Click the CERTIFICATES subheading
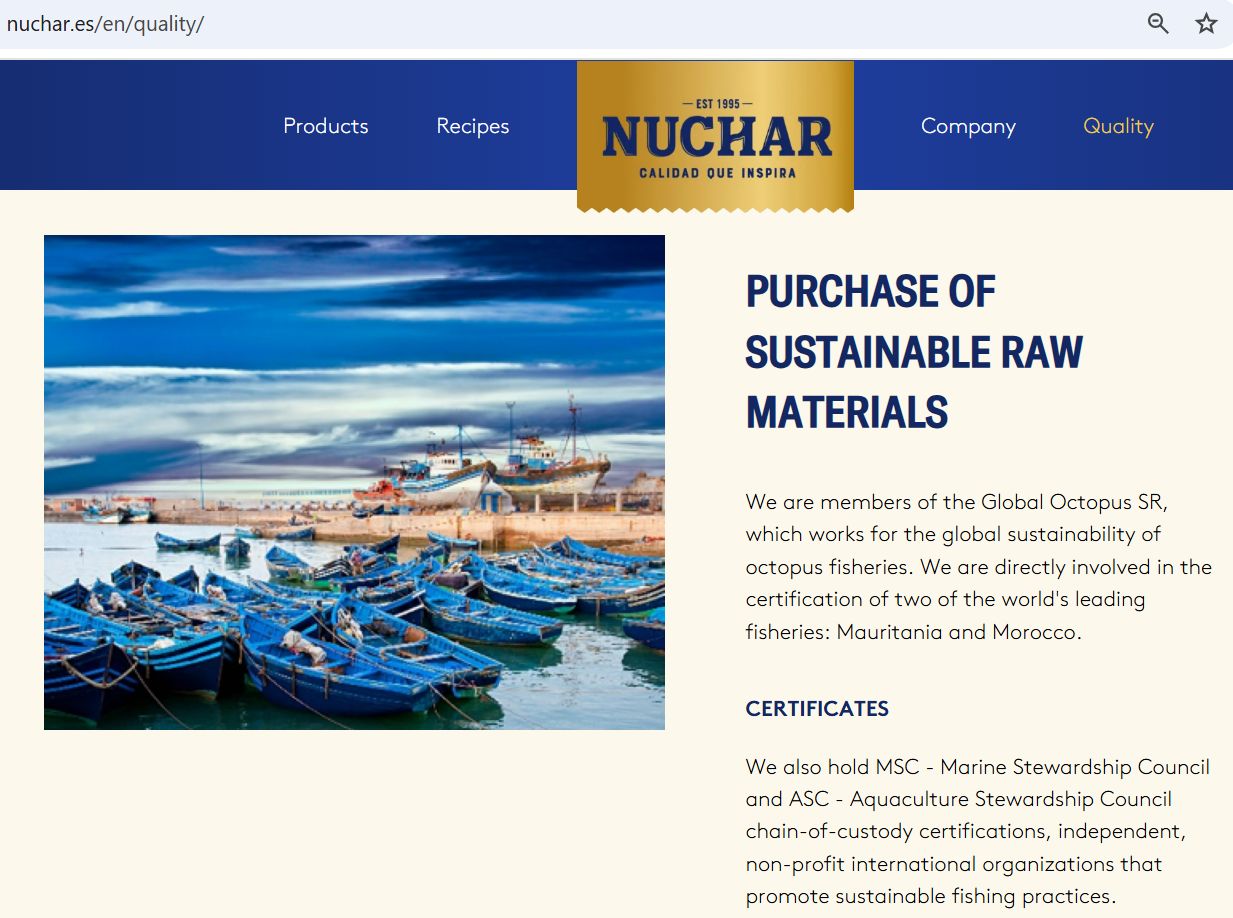 pyautogui.click(x=817, y=709)
